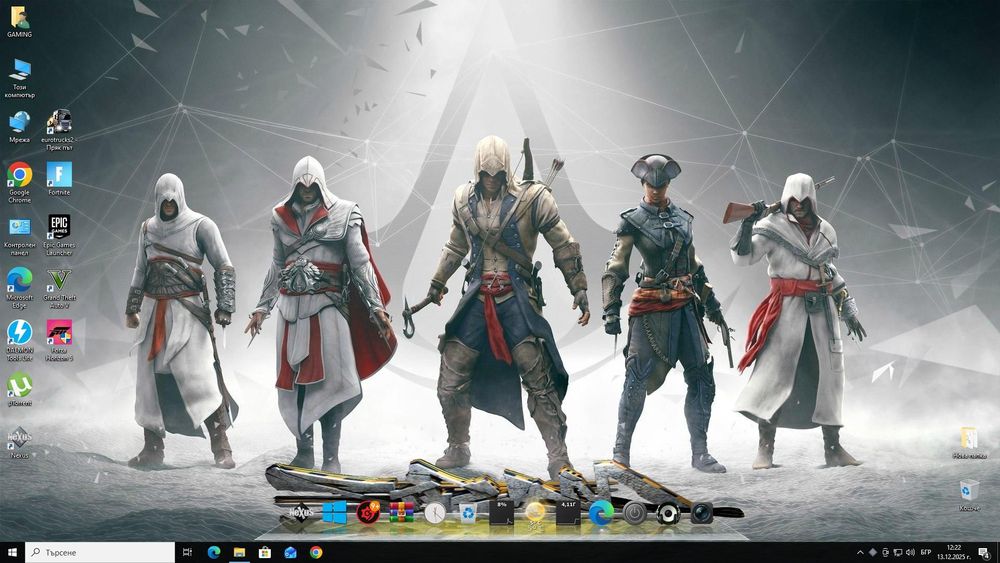Click the weather sun icon in the dock

click(x=535, y=514)
